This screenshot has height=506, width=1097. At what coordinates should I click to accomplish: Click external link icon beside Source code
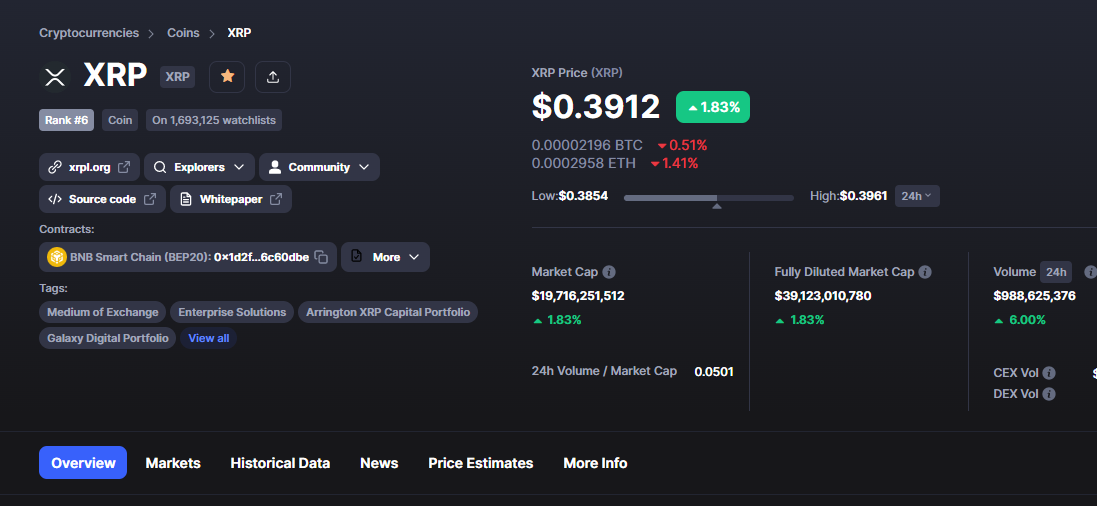tap(150, 199)
